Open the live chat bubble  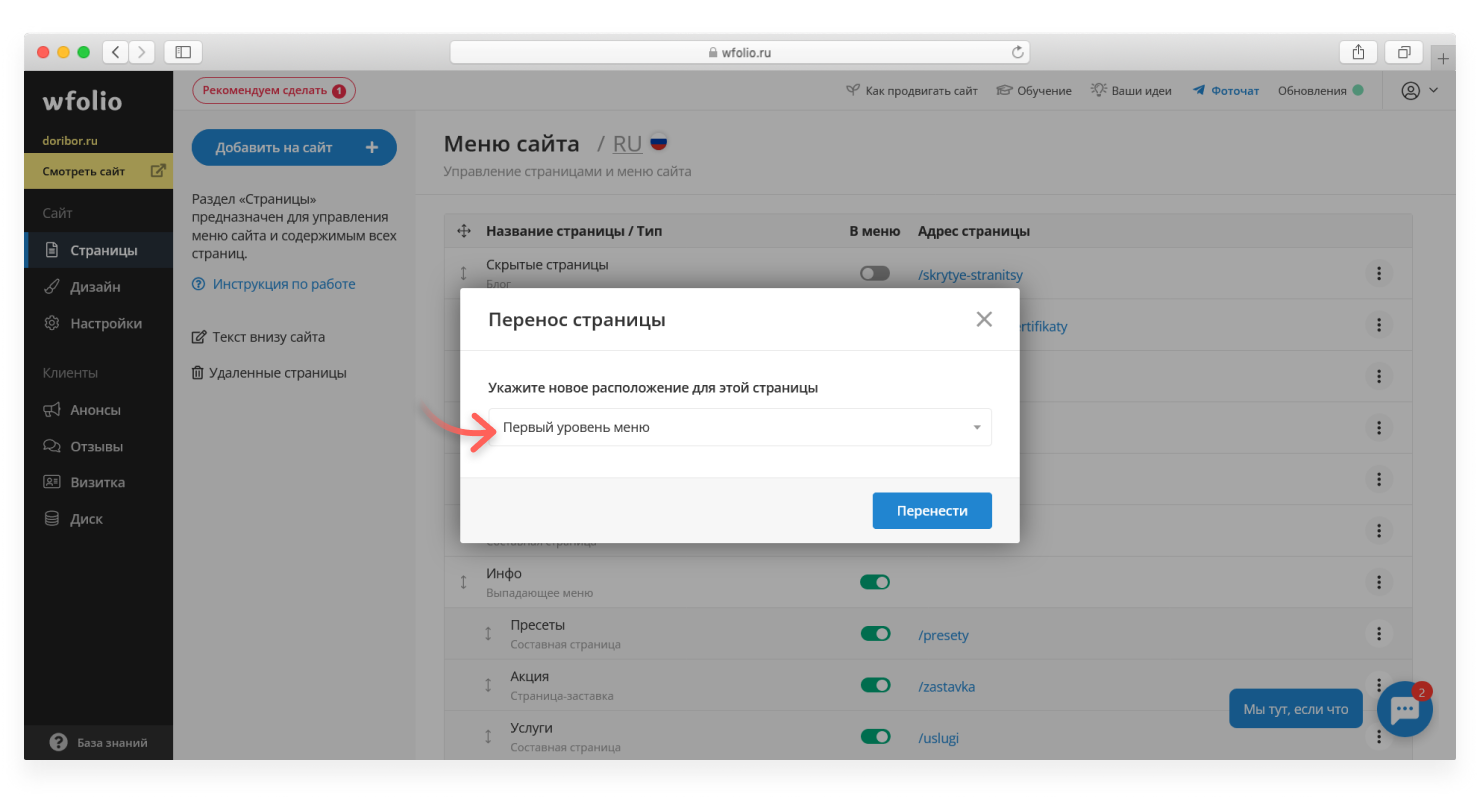pyautogui.click(x=1405, y=709)
